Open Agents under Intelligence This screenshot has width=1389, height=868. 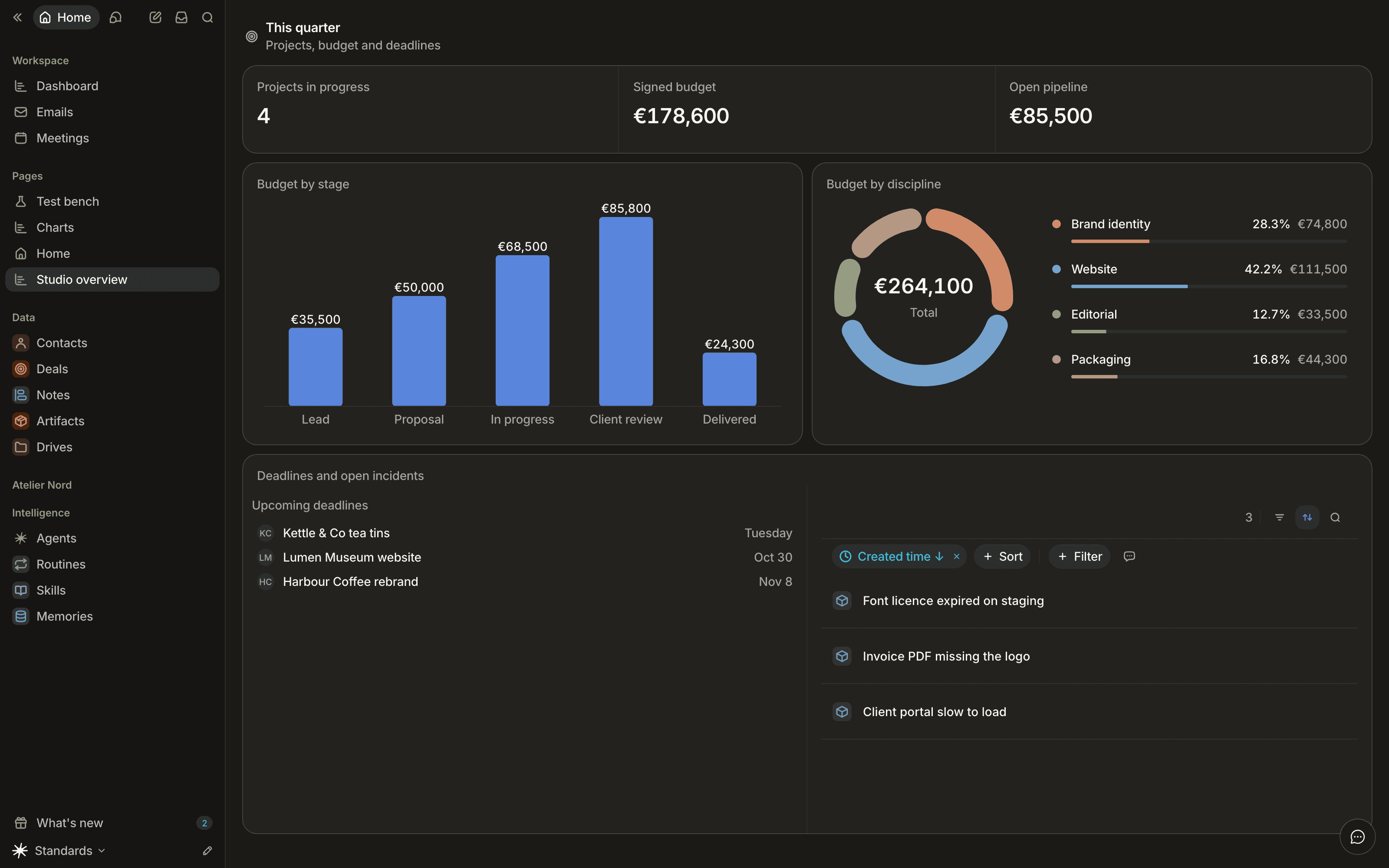tap(112, 538)
